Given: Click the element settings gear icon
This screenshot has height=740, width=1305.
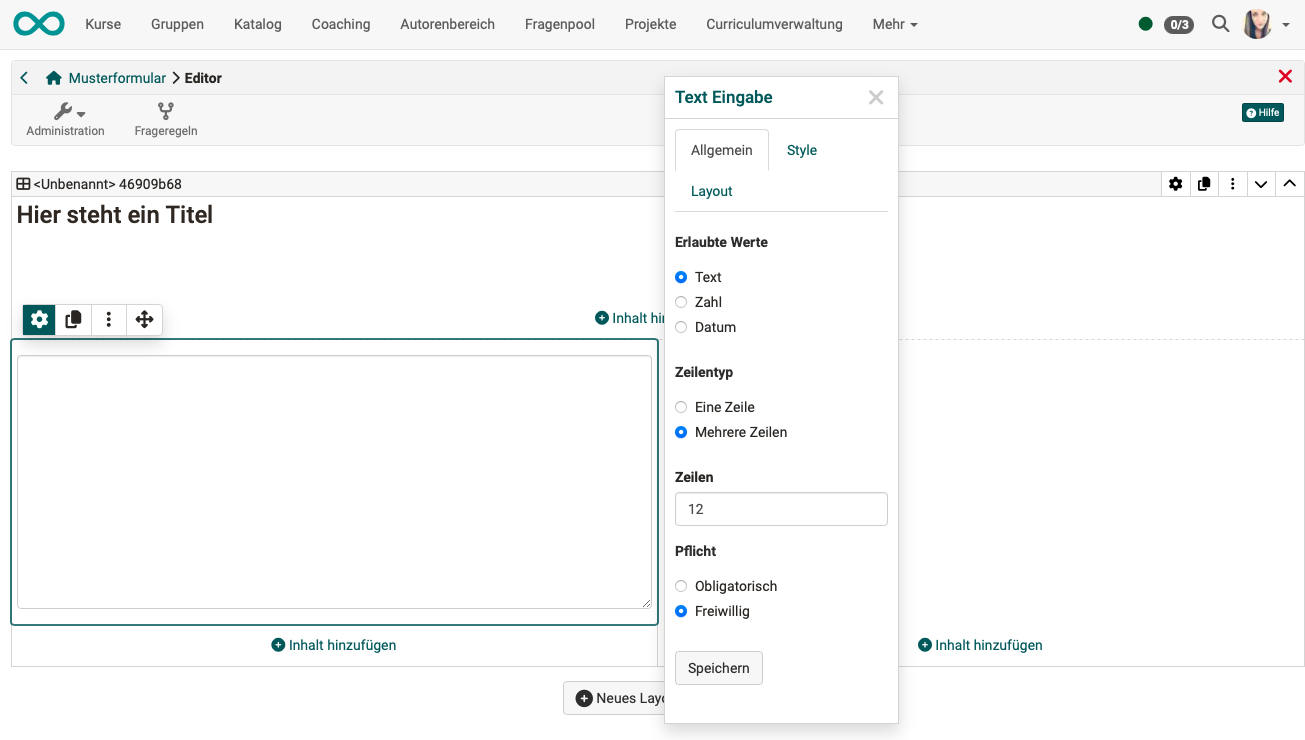Looking at the screenshot, I should tap(39, 320).
